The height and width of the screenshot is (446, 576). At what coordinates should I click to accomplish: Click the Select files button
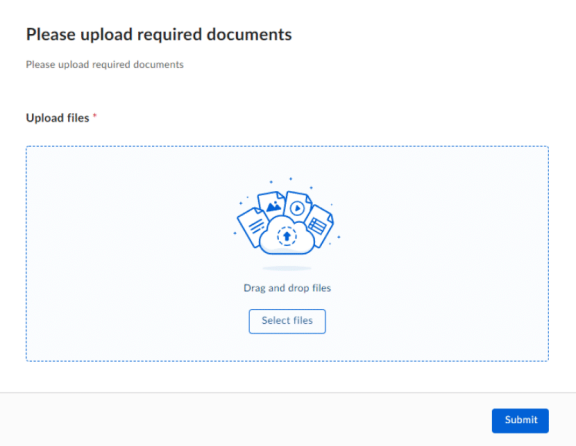[287, 321]
